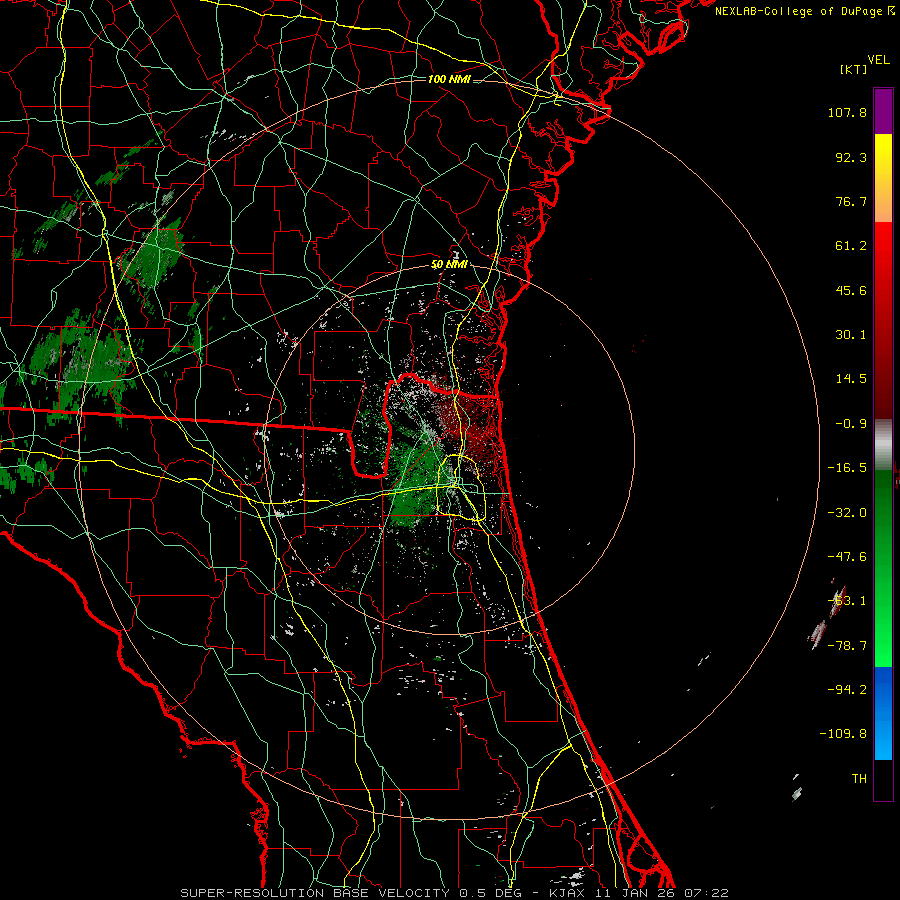Pick the gray near-zero segment of the color bar
900x900 pixels.
tap(883, 443)
